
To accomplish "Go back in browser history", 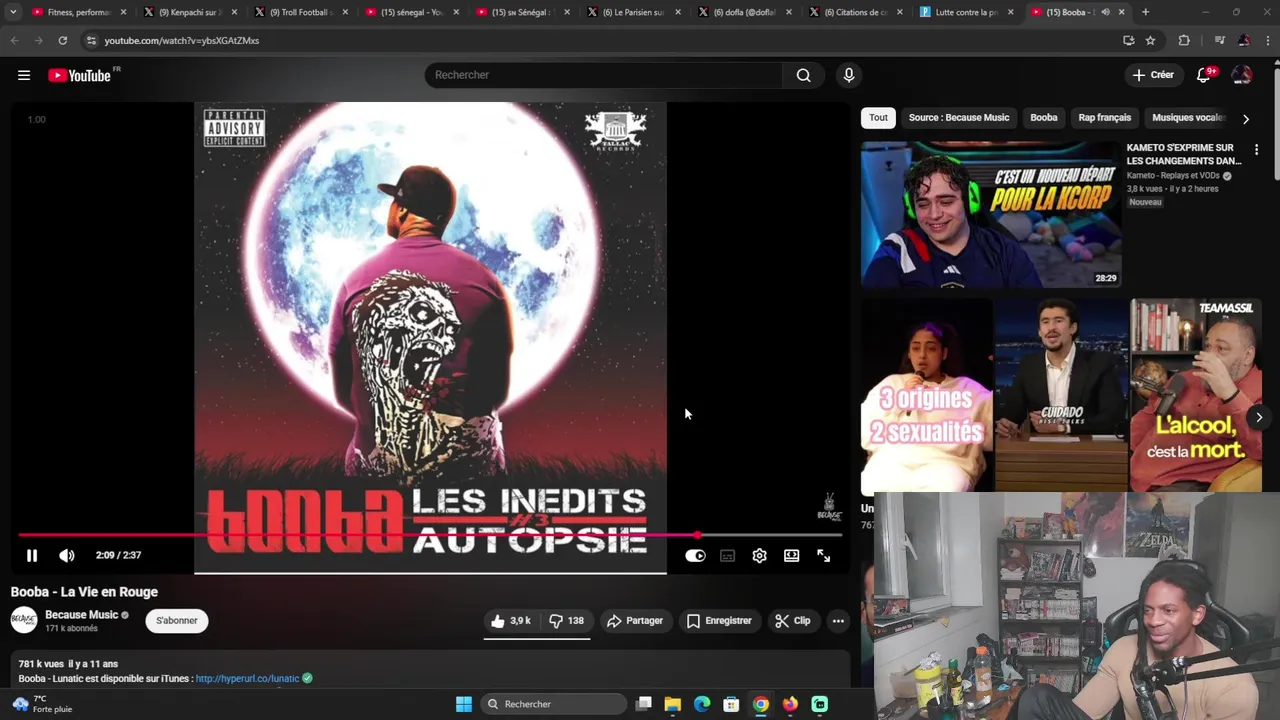I will tap(14, 41).
